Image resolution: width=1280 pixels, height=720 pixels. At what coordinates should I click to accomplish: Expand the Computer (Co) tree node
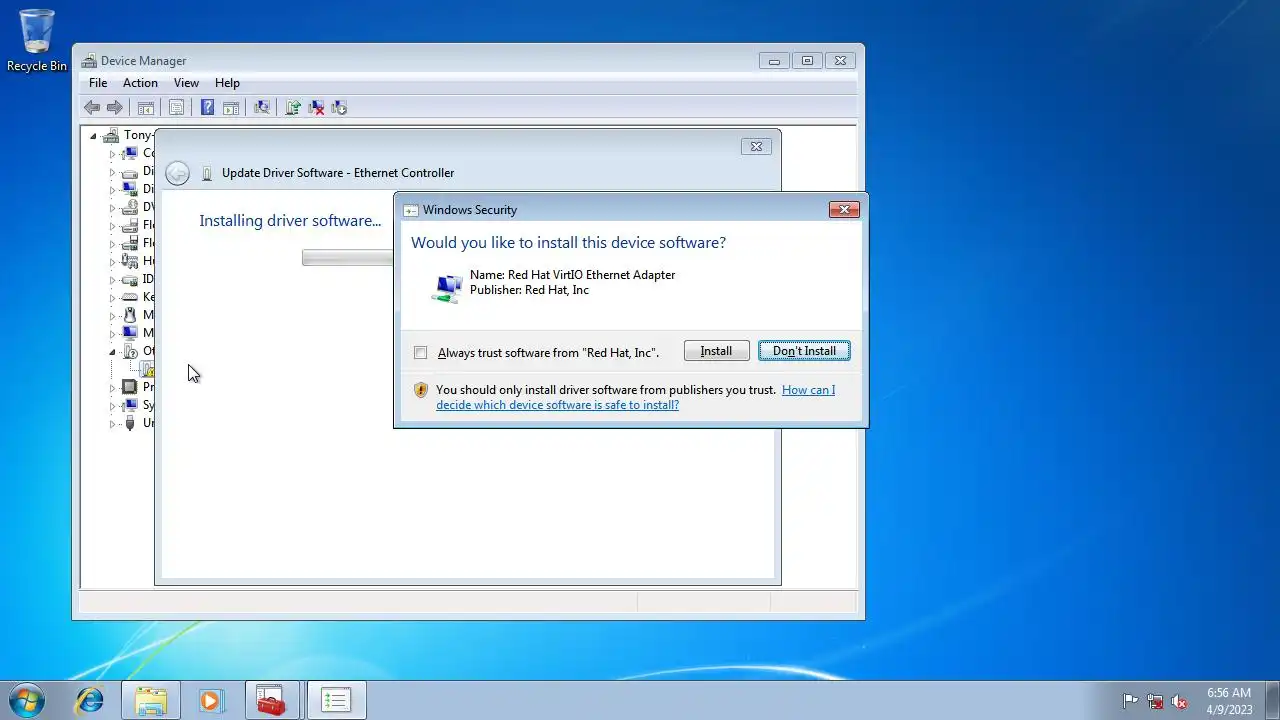[x=112, y=154]
